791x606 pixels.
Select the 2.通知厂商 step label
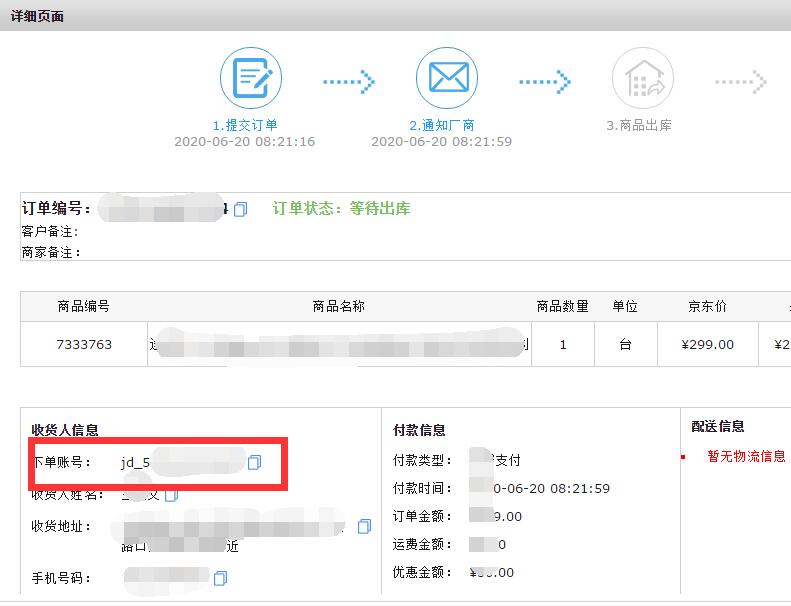(x=441, y=125)
